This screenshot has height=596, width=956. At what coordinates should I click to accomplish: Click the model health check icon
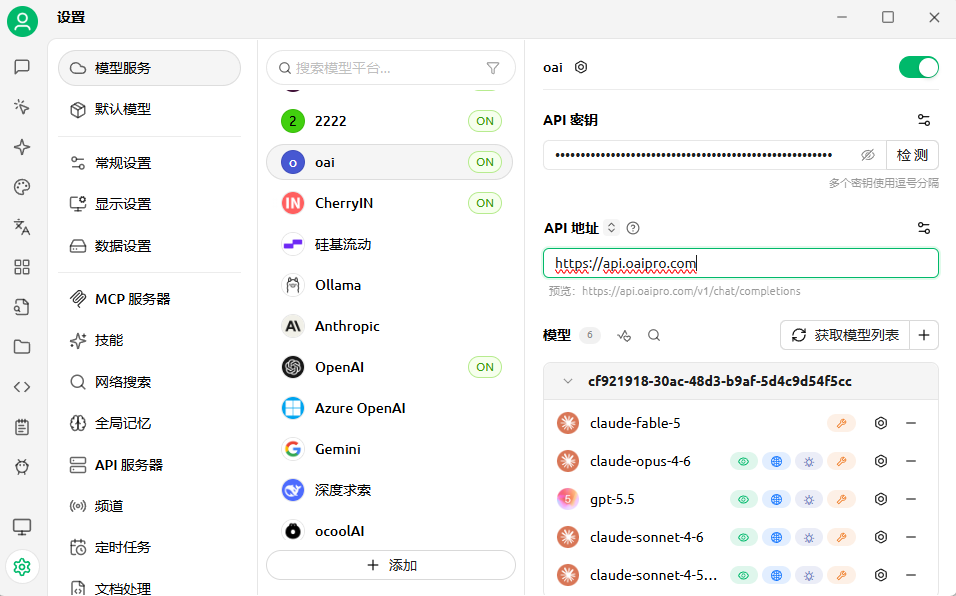pyautogui.click(x=624, y=335)
